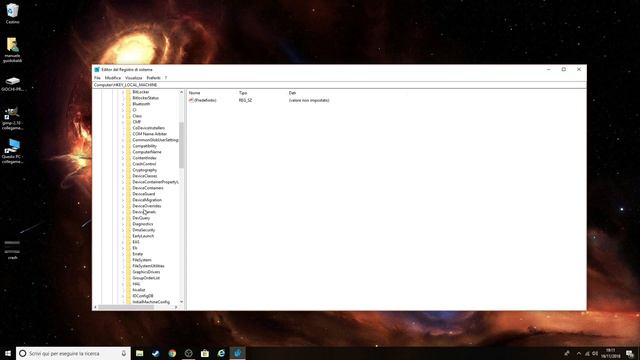Viewport: 640px width, 360px height.
Task: Click the microphone icon in the search box
Action: pyautogui.click(x=124, y=353)
